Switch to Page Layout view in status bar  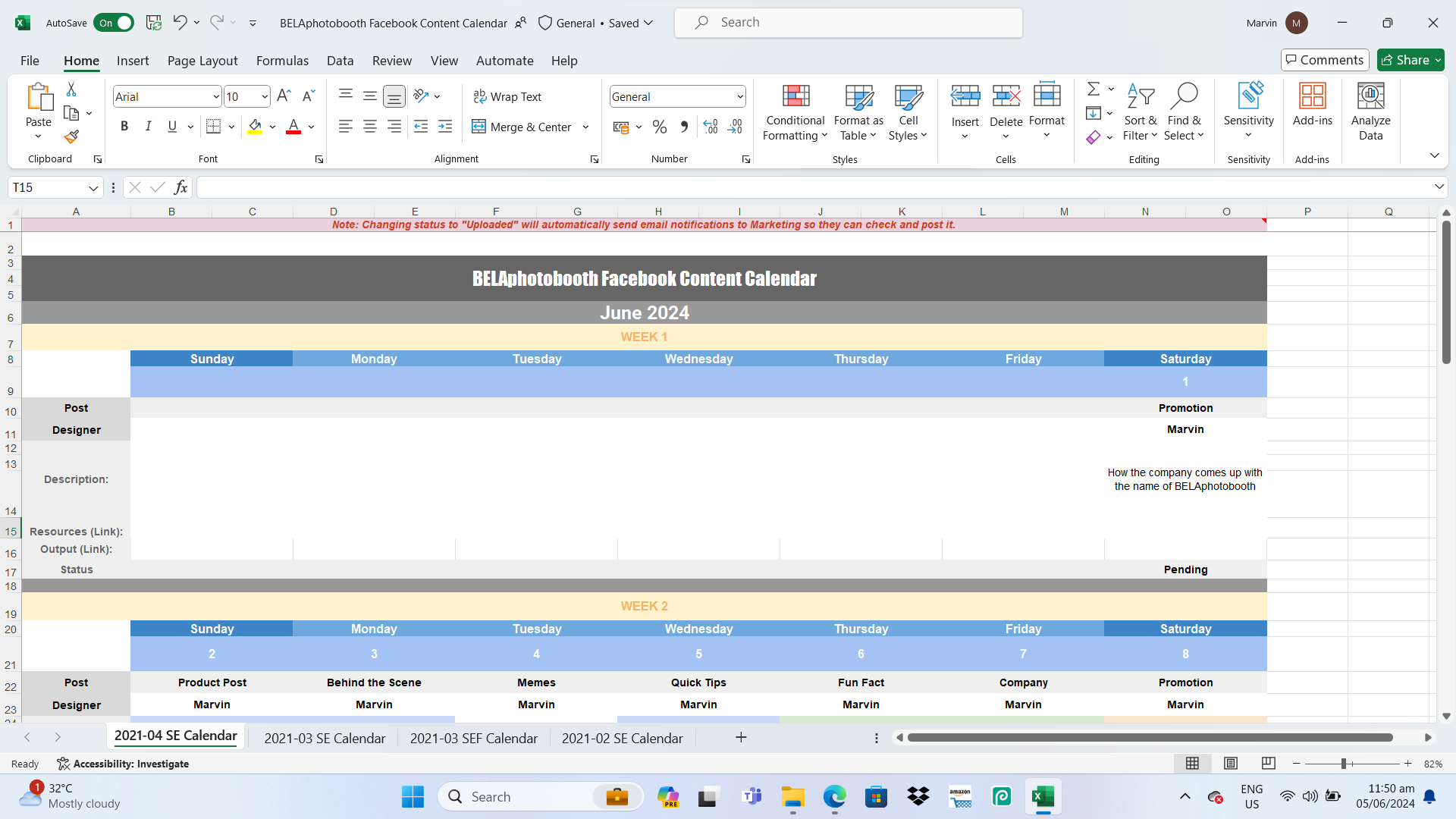1231,763
